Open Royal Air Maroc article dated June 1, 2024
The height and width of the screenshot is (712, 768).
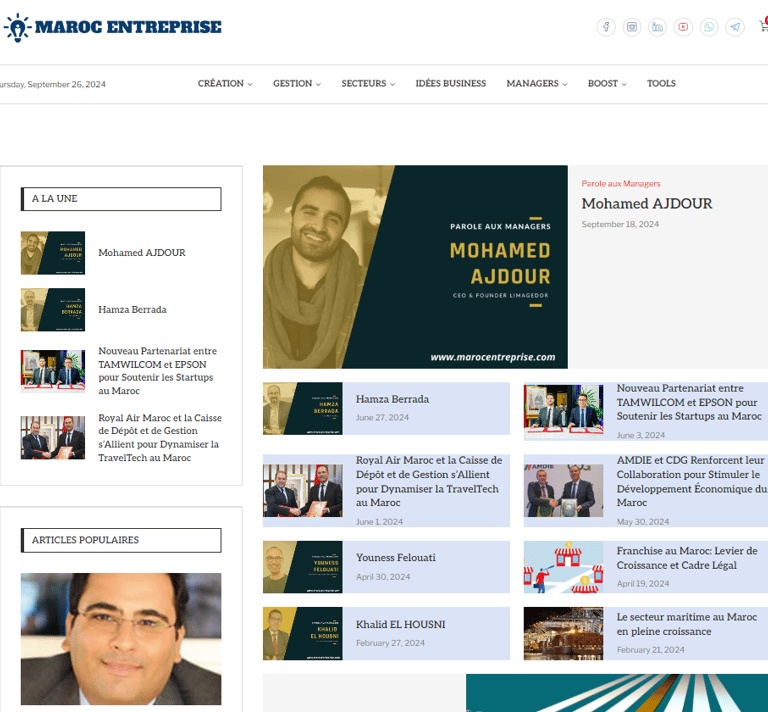[429, 481]
